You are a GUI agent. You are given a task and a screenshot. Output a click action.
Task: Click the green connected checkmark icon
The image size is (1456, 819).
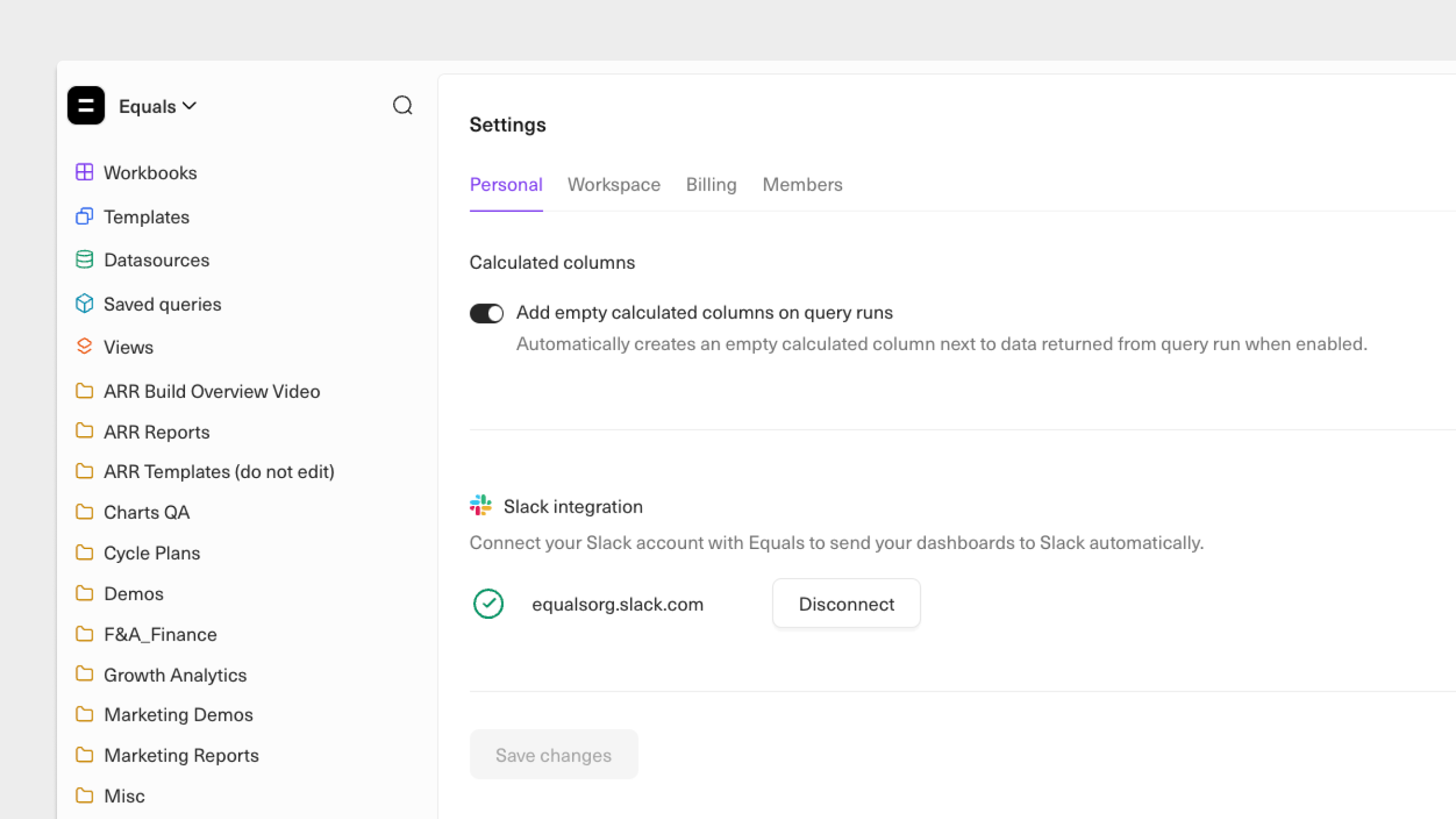(x=488, y=604)
